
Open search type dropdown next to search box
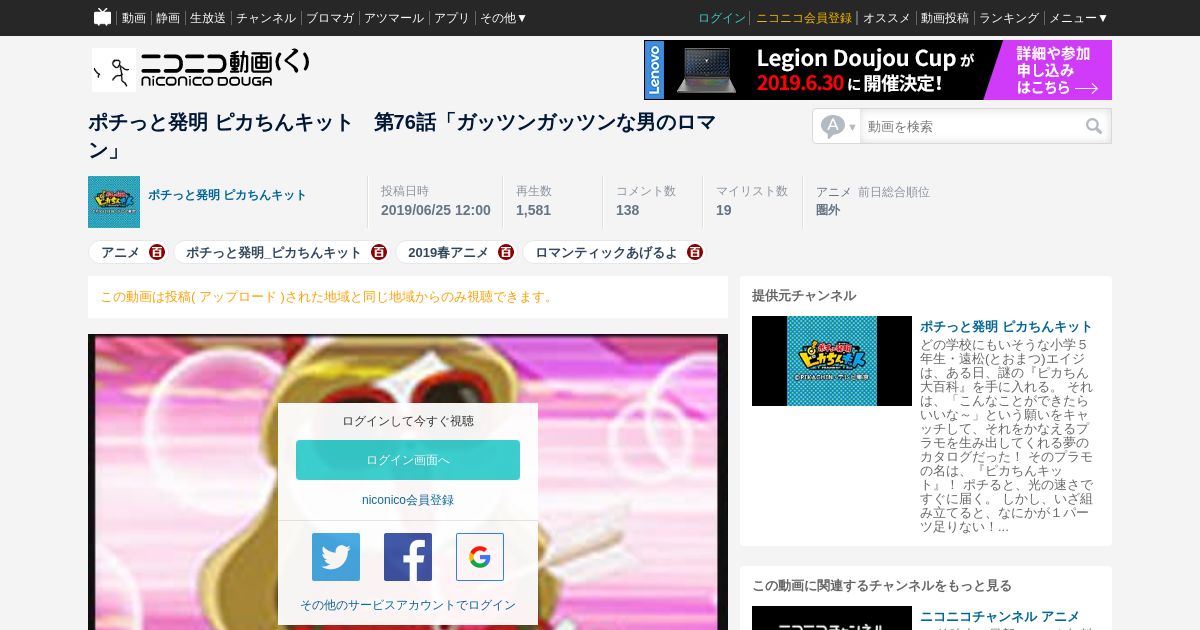pos(838,126)
